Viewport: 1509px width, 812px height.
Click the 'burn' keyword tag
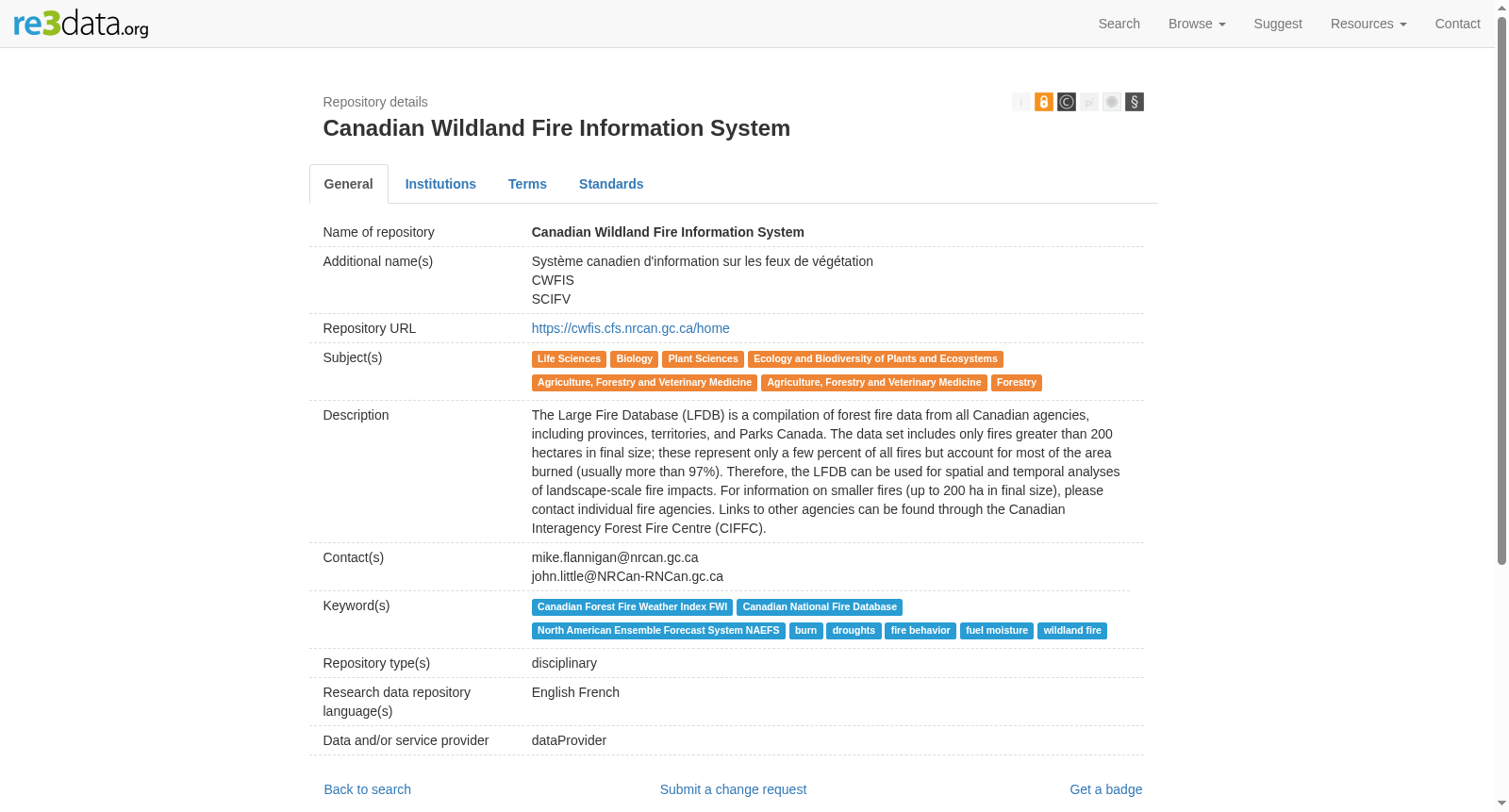click(x=806, y=631)
